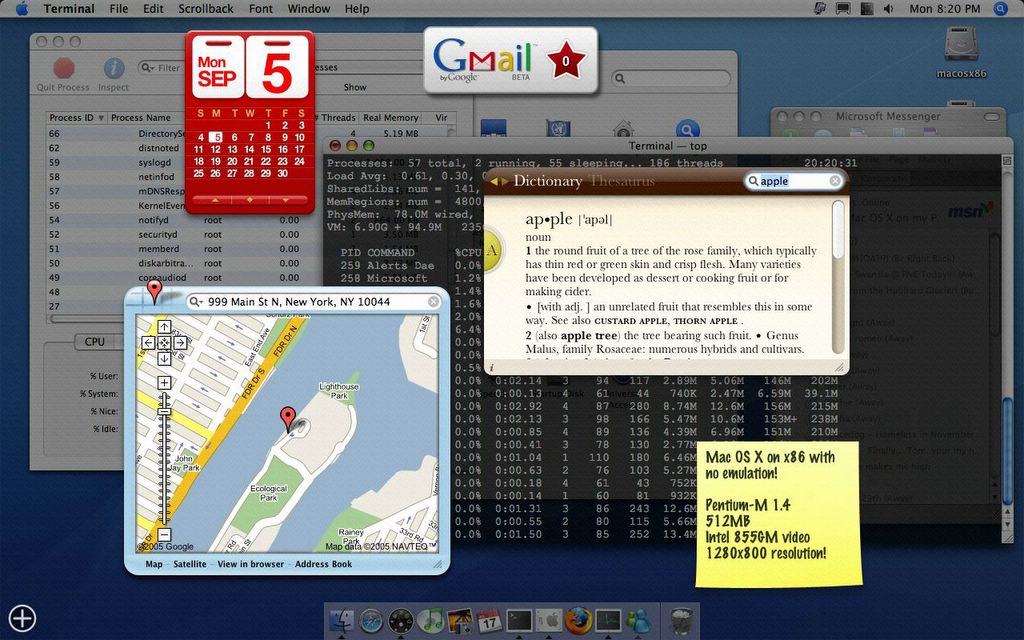Focus the map address search field
The image size is (1024, 640).
pyautogui.click(x=313, y=302)
